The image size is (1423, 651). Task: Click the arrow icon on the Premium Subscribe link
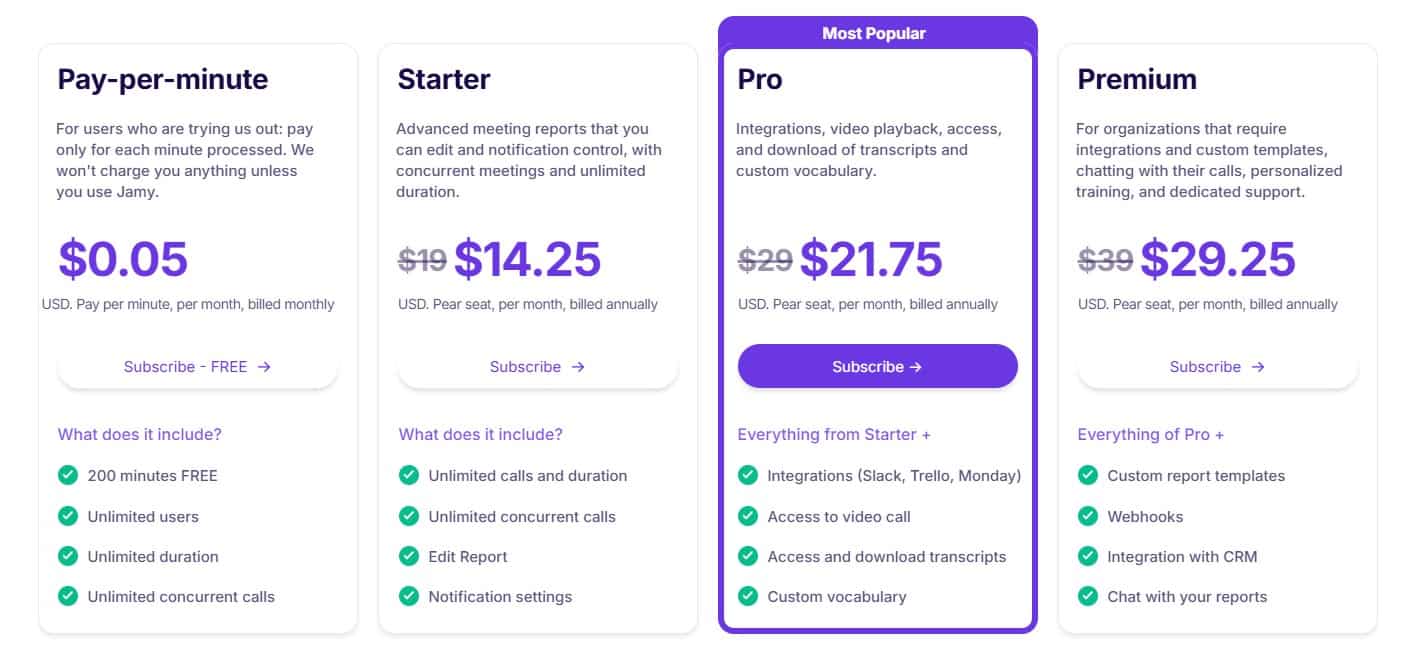tap(1257, 366)
